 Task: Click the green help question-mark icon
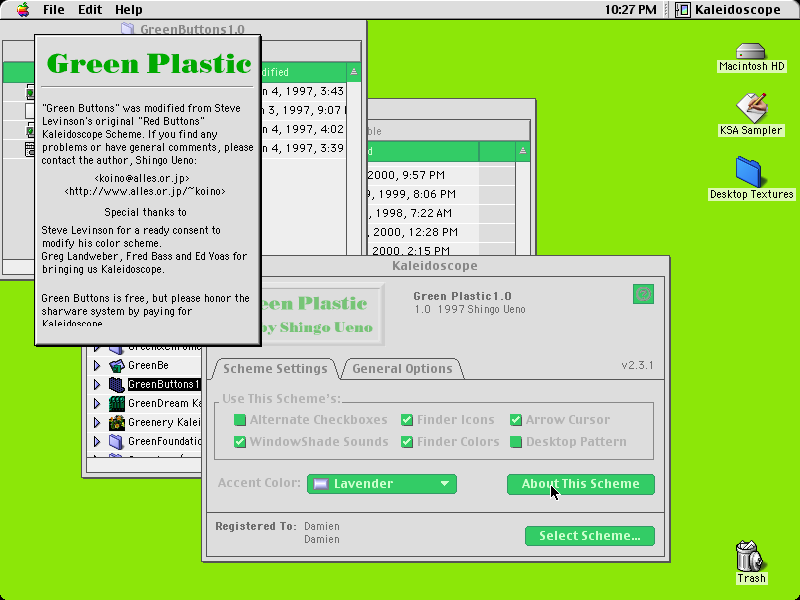coord(643,294)
